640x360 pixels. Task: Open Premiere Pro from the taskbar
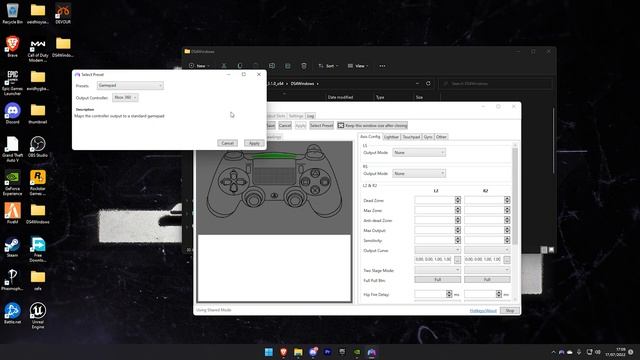[x=327, y=352]
